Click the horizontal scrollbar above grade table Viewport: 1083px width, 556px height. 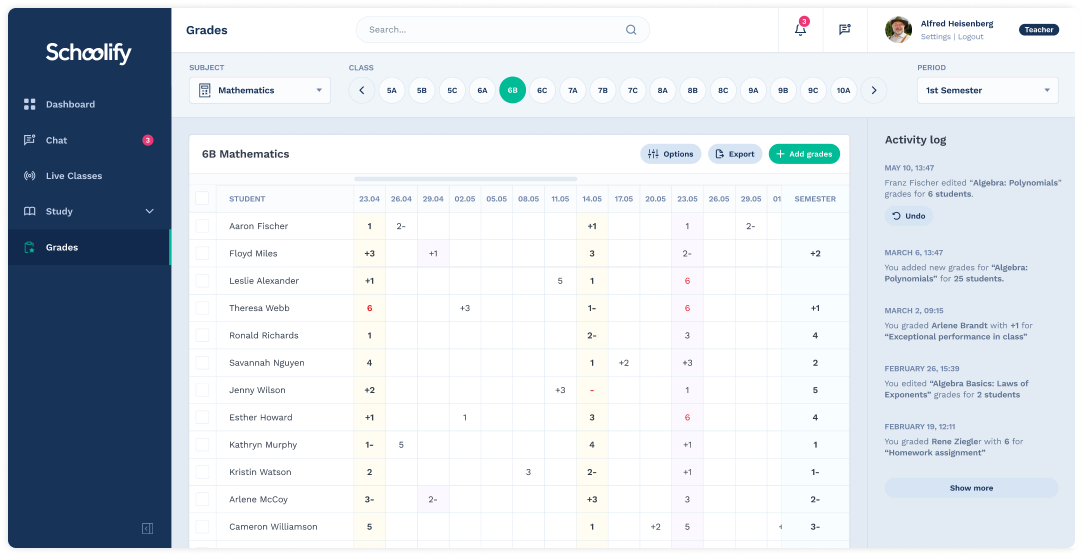pos(466,179)
